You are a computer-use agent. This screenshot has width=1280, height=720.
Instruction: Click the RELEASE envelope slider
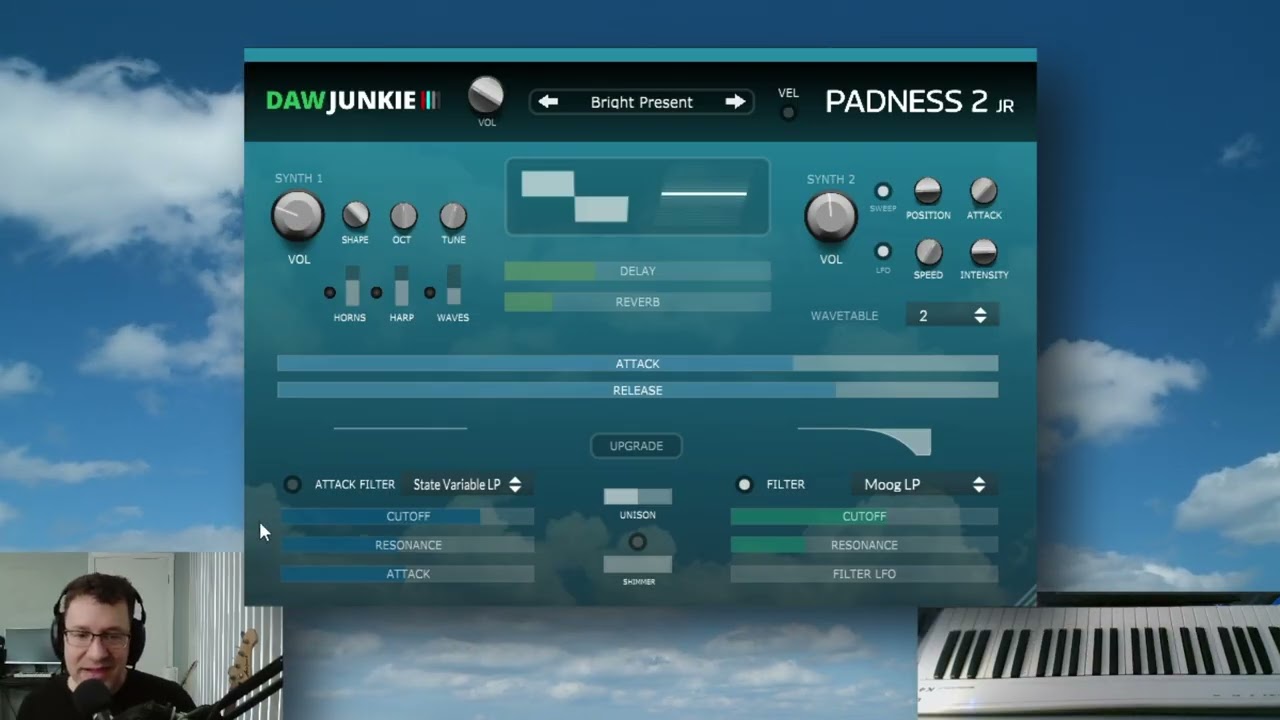point(637,390)
